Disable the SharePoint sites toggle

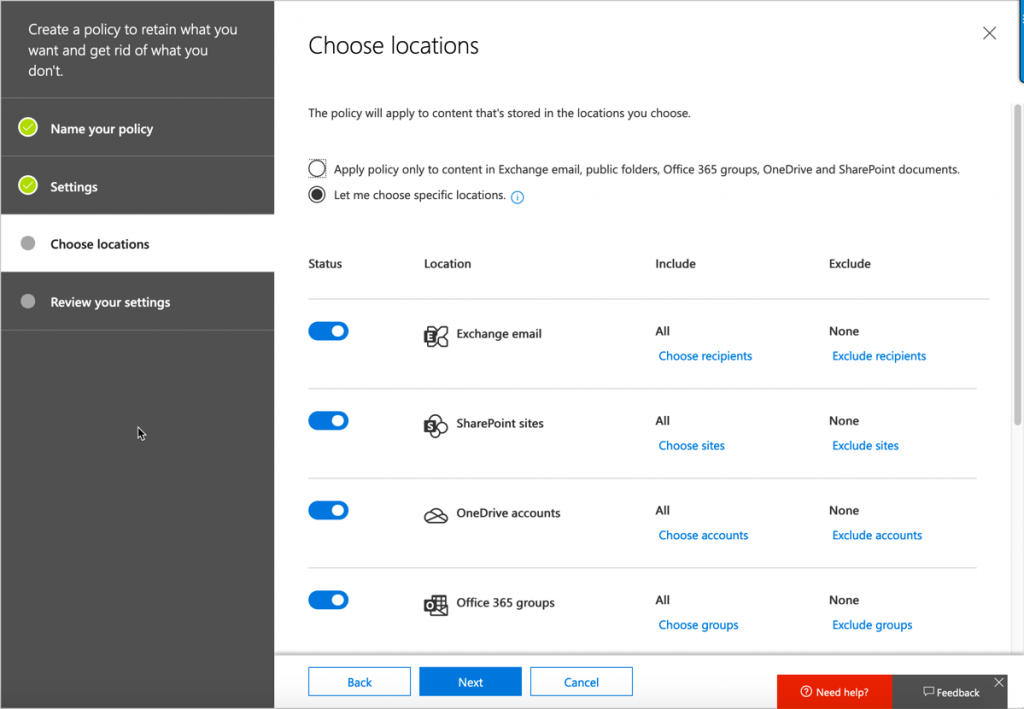[328, 421]
